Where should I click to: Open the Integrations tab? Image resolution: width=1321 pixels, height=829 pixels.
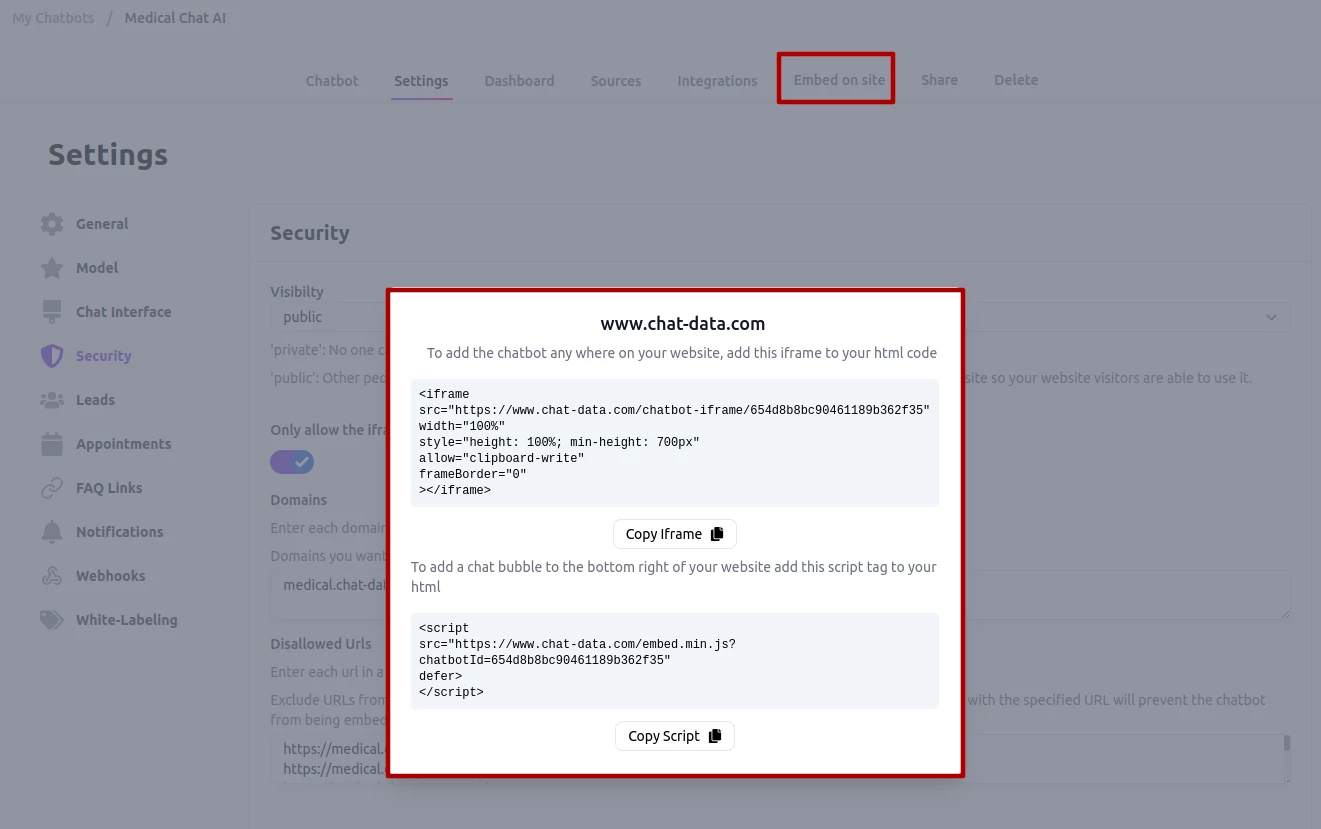click(x=717, y=81)
